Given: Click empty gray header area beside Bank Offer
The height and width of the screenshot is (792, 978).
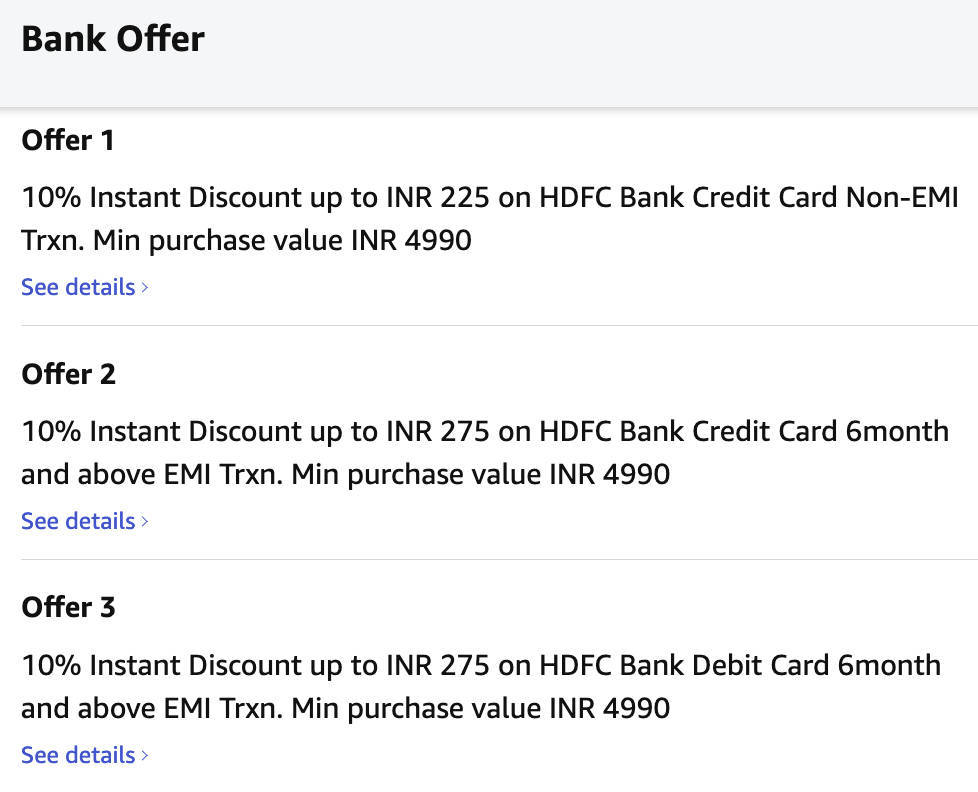Looking at the screenshot, I should tap(600, 50).
